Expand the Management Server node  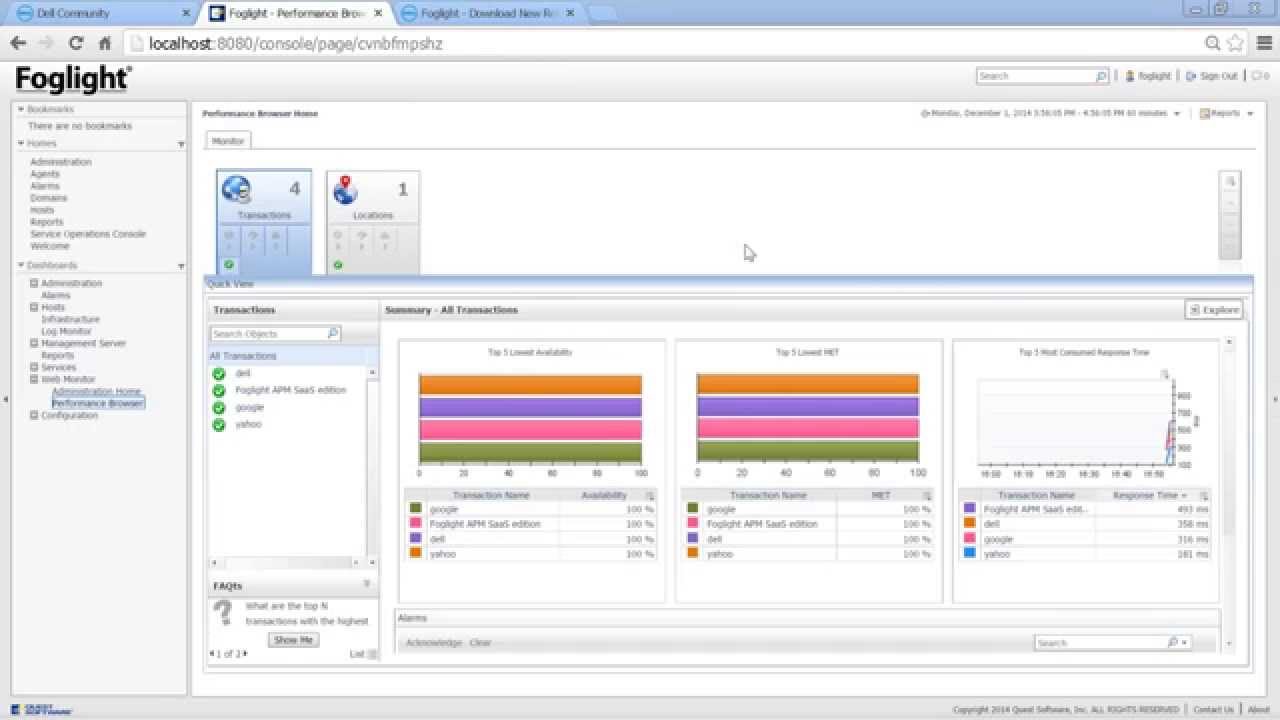(x=34, y=344)
